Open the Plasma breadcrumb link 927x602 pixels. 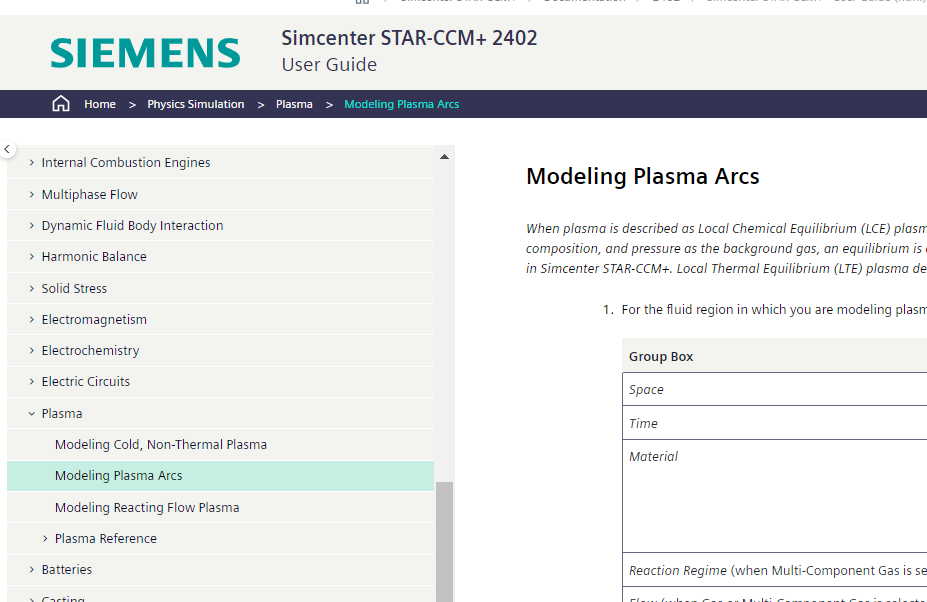tap(294, 104)
